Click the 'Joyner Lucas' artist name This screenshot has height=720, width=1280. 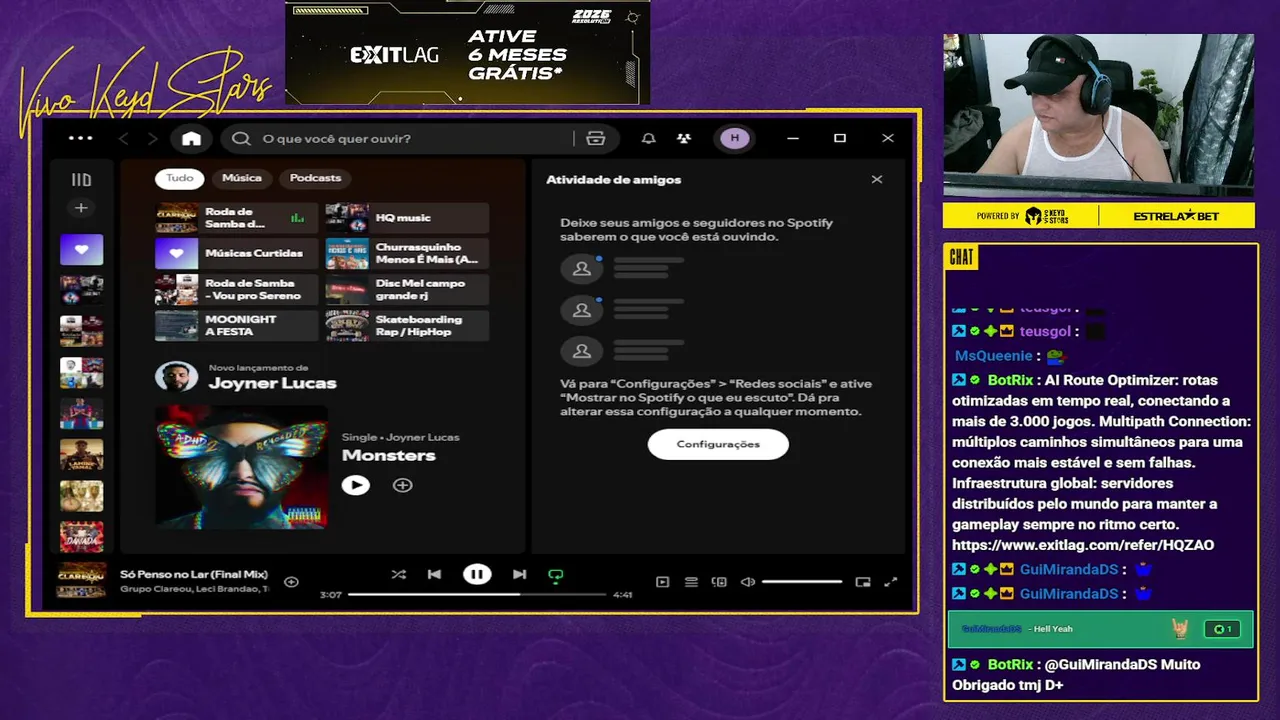pos(272,383)
